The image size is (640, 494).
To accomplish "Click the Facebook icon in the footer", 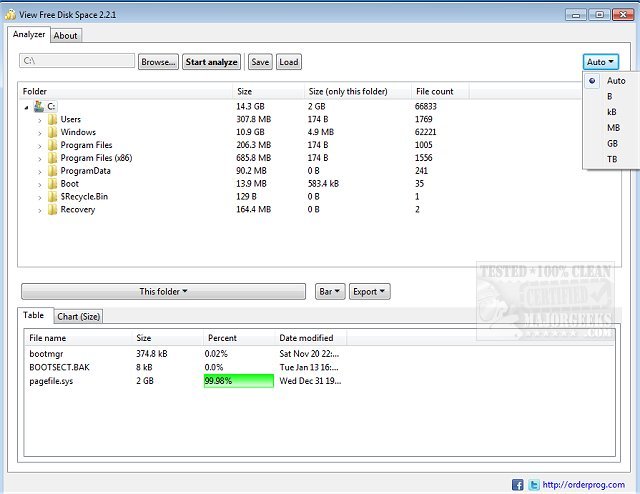I will 518,485.
